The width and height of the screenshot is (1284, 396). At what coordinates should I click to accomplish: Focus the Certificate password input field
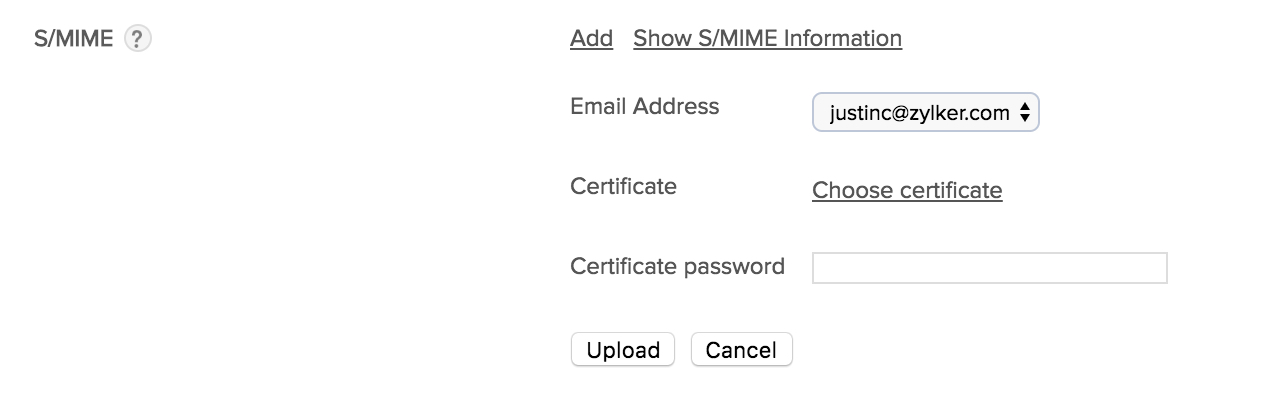point(990,268)
